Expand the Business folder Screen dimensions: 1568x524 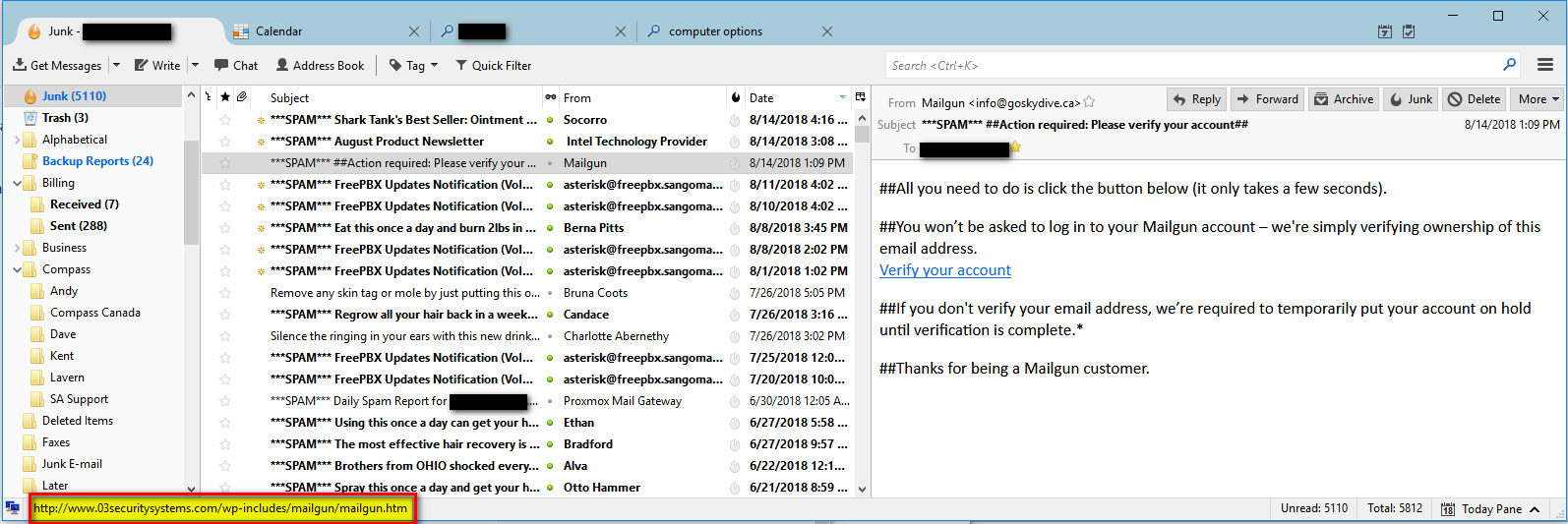tap(17, 249)
